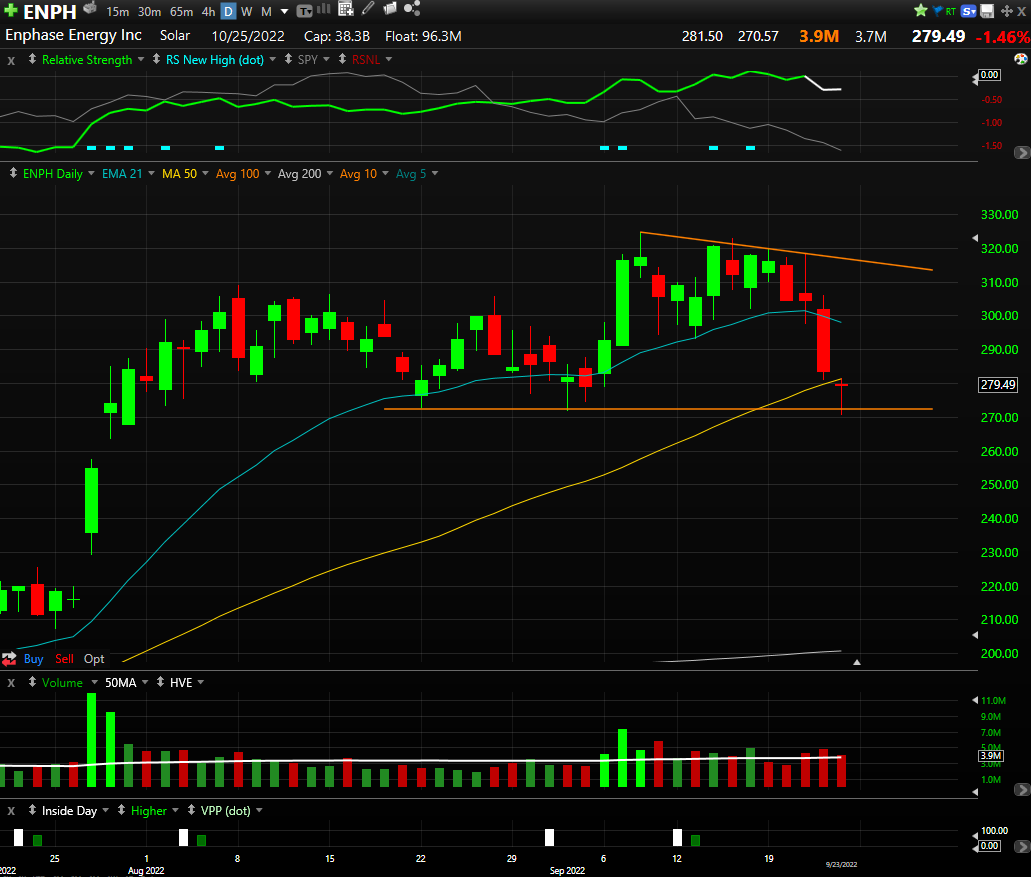The width and height of the screenshot is (1031, 877).
Task: Toggle the RT real-time indicator
Action: pos(951,11)
